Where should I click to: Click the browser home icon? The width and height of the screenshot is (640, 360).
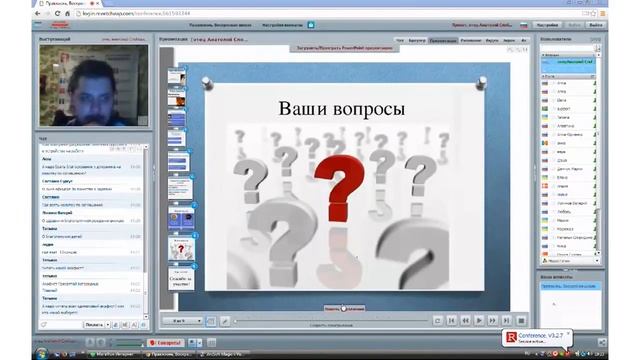click(67, 13)
